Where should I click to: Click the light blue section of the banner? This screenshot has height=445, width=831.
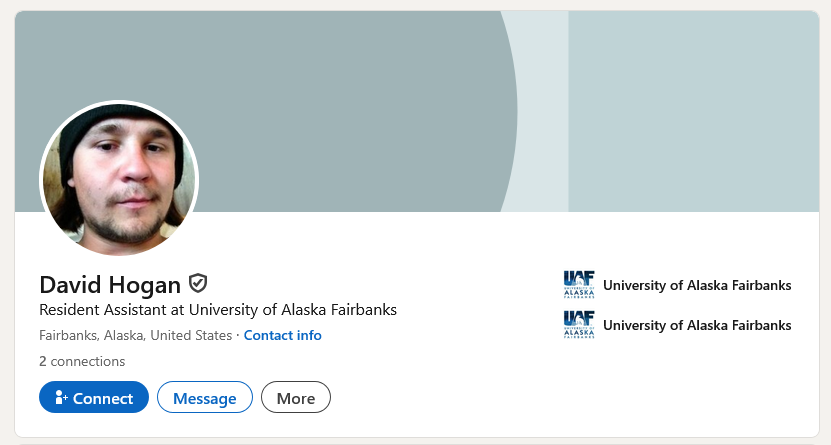pos(690,110)
